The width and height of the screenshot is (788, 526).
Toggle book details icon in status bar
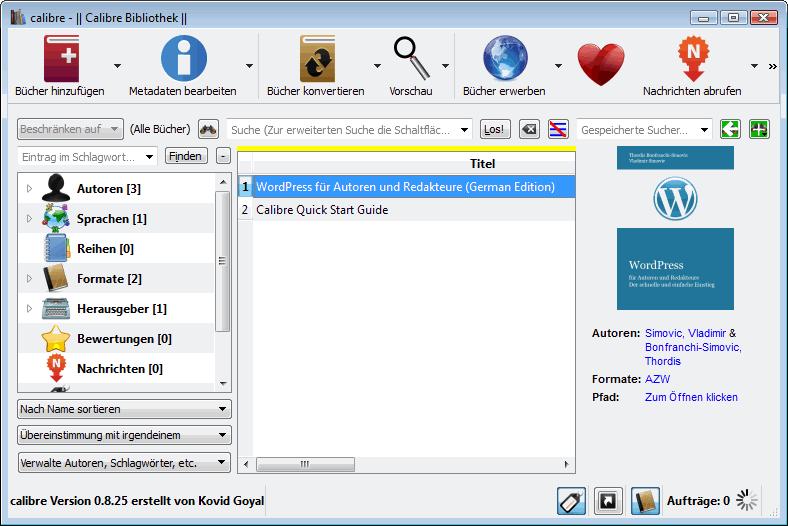click(645, 501)
